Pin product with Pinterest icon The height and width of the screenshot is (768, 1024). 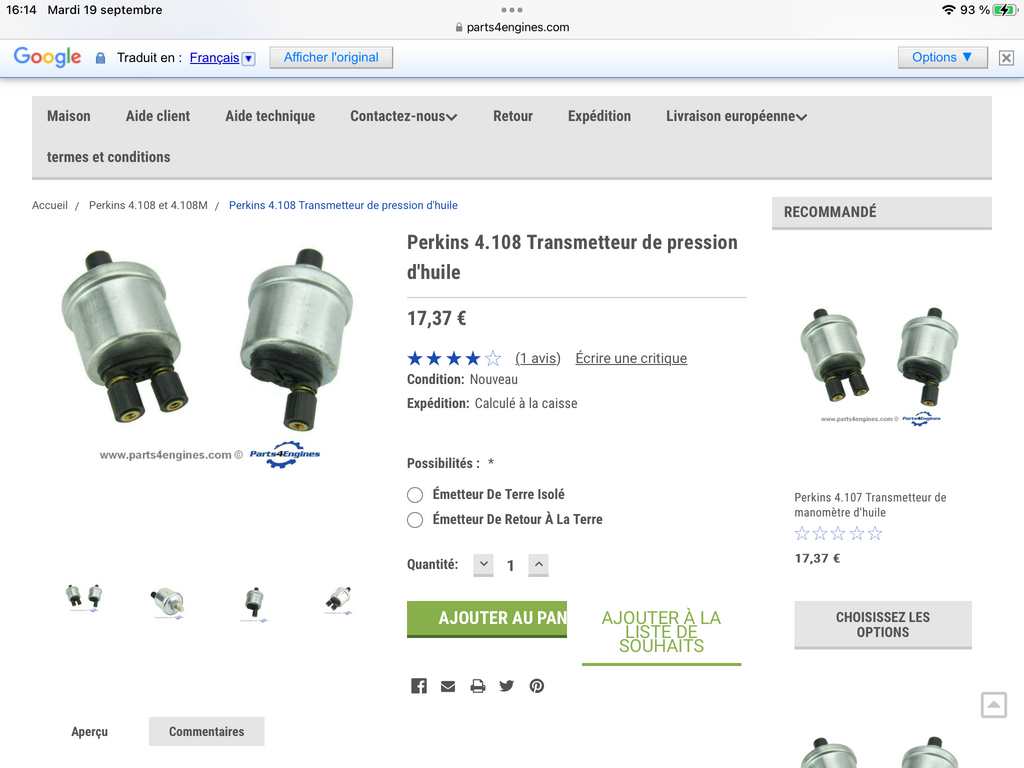click(x=537, y=686)
